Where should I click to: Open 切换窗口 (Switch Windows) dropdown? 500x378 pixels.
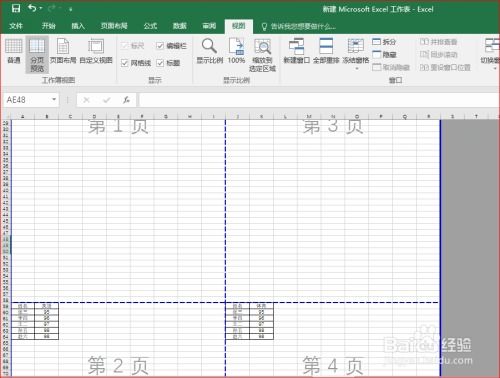point(490,53)
